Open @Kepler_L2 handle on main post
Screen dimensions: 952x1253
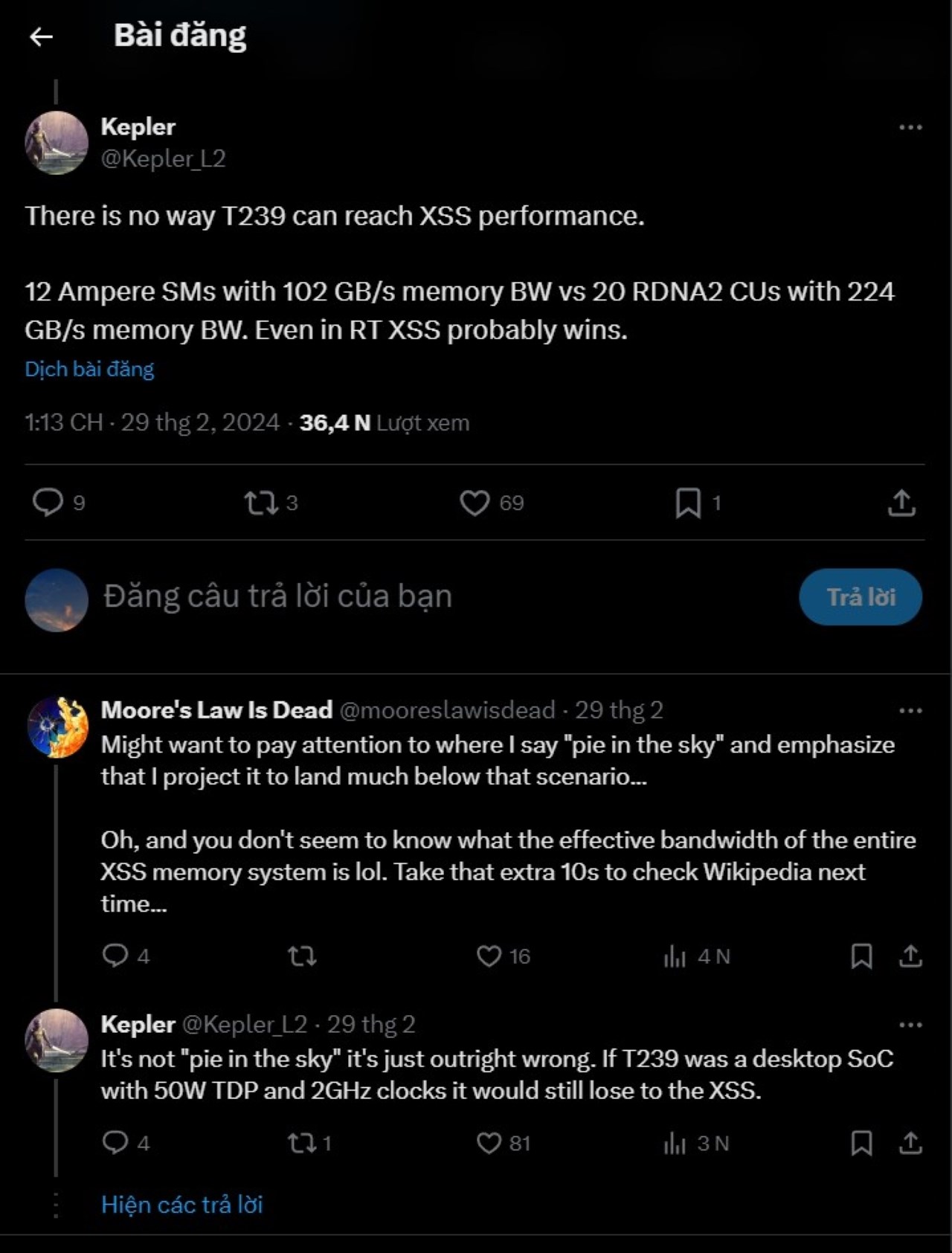point(163,158)
